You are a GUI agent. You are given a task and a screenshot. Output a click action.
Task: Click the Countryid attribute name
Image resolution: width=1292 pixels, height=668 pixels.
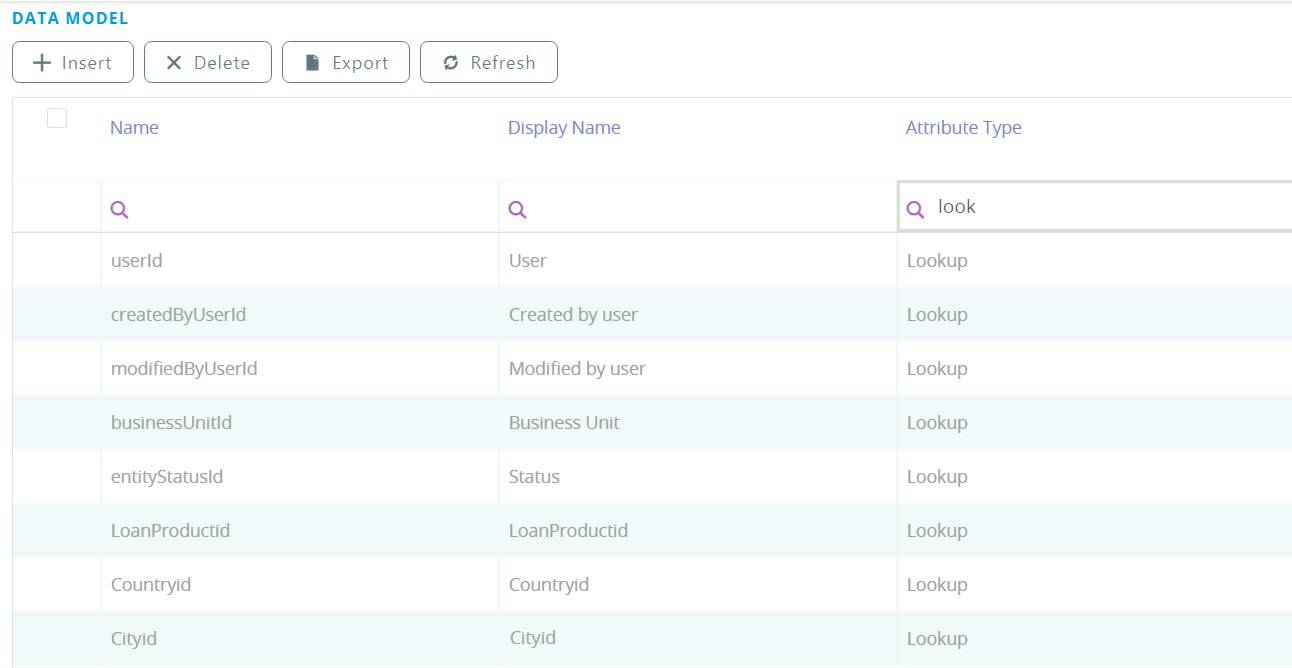point(151,585)
